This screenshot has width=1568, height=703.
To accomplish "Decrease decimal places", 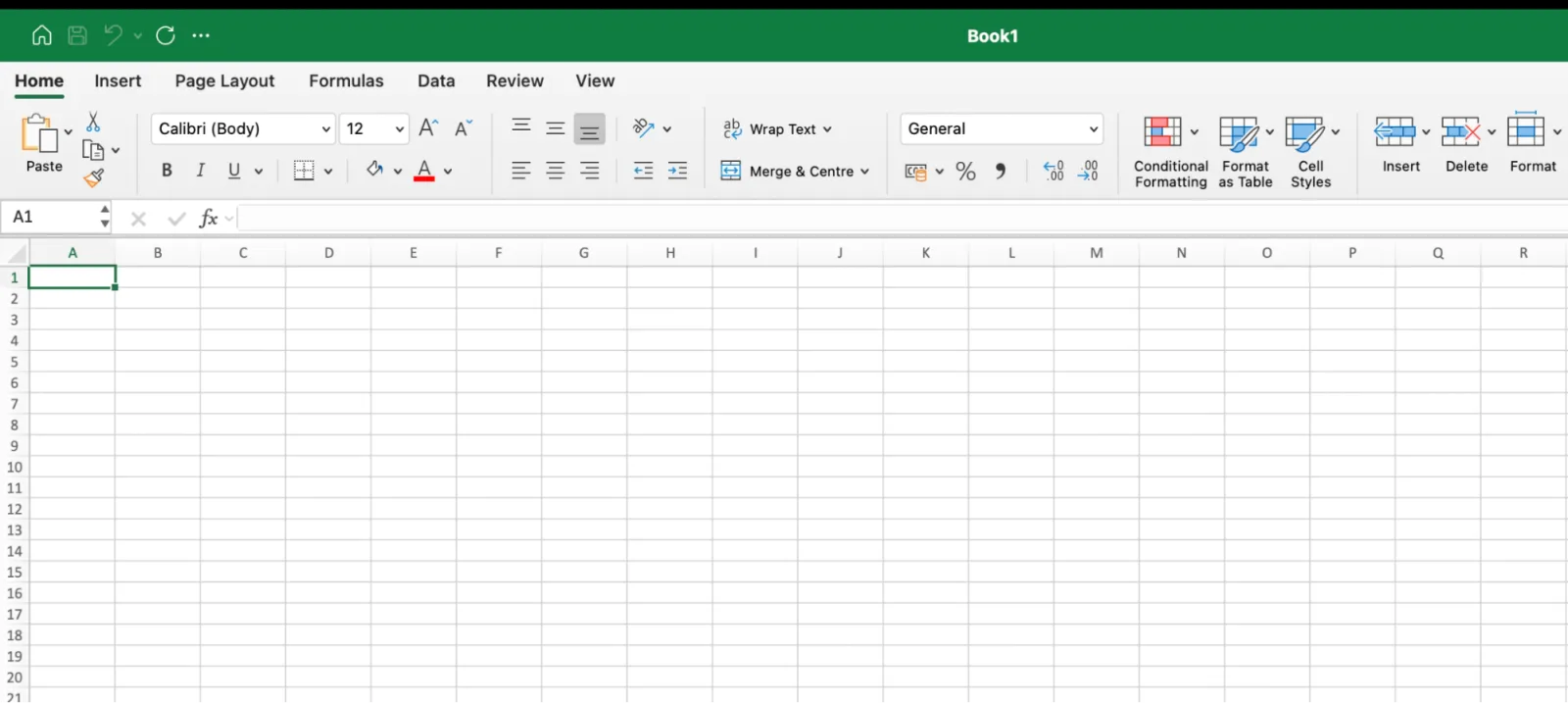I will tap(1089, 171).
